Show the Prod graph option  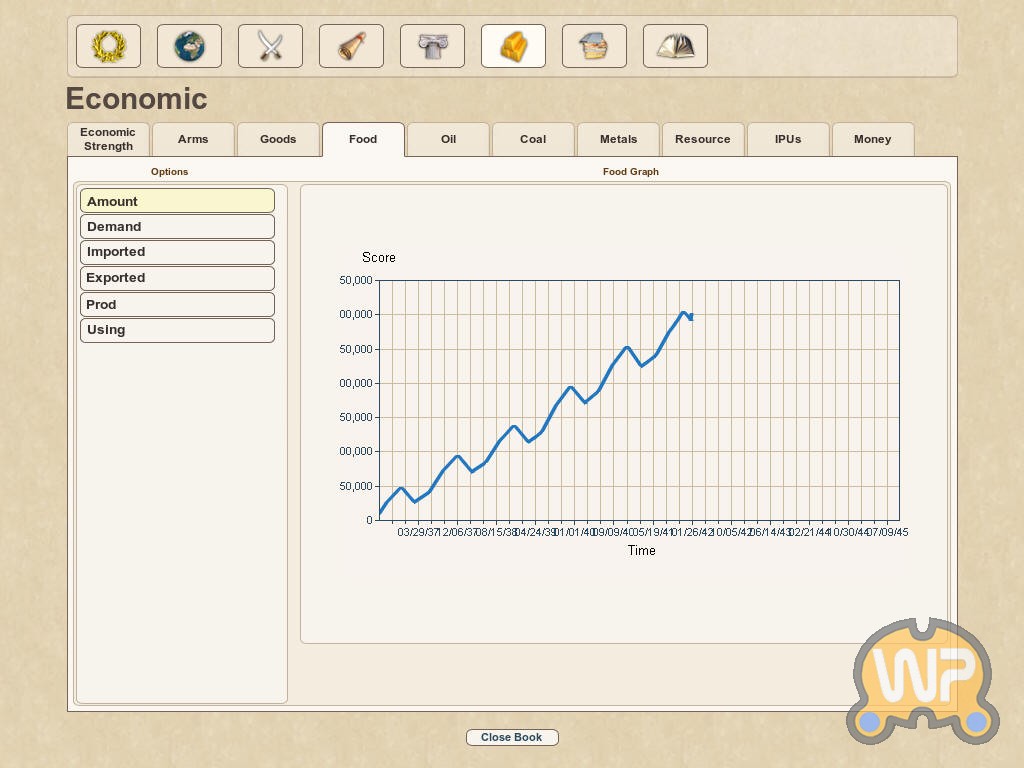[177, 304]
